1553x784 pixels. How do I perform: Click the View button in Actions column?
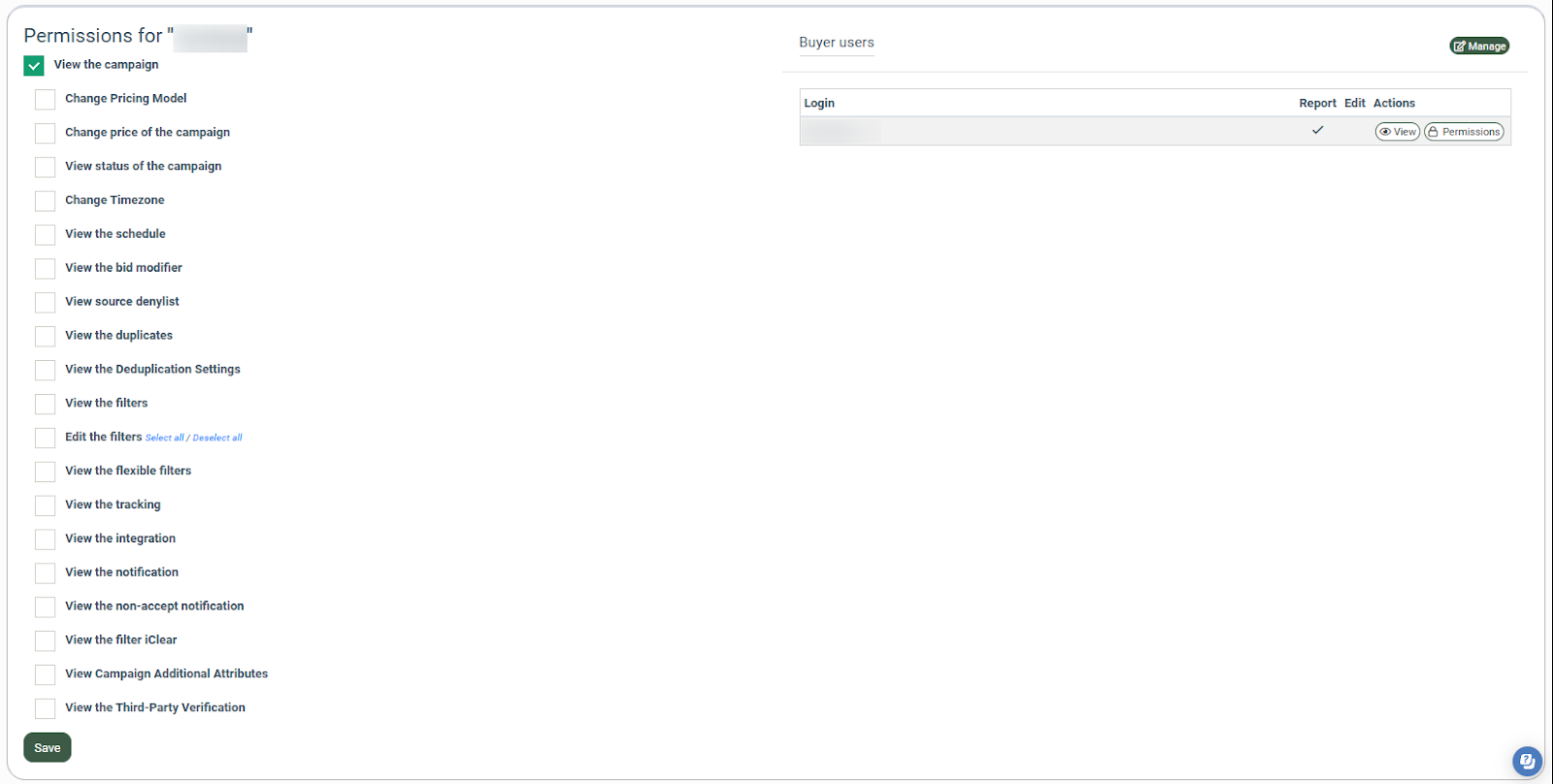1397,132
